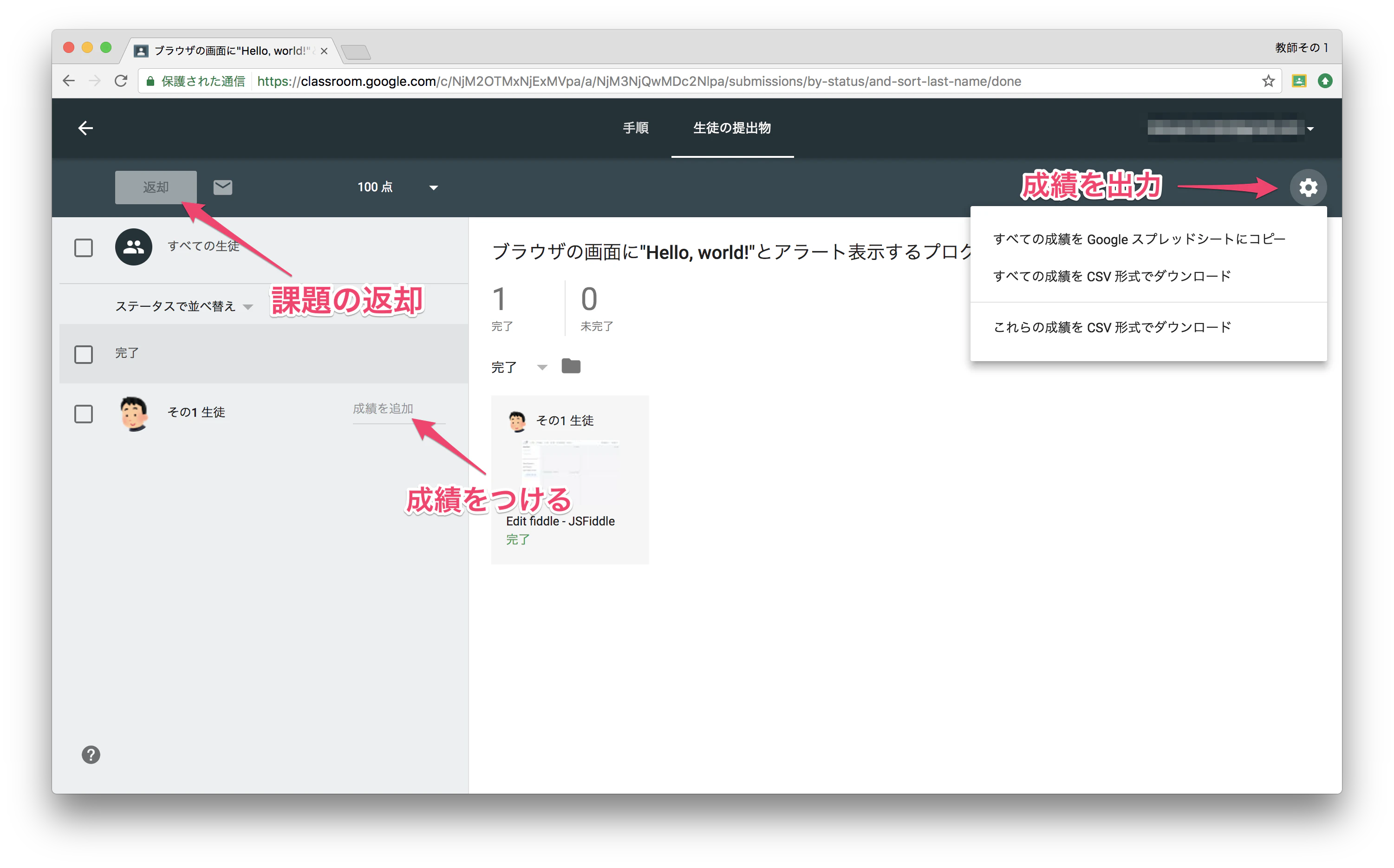The width and height of the screenshot is (1394, 868).
Task: Check the 完了 group checkbox
Action: tap(84, 354)
